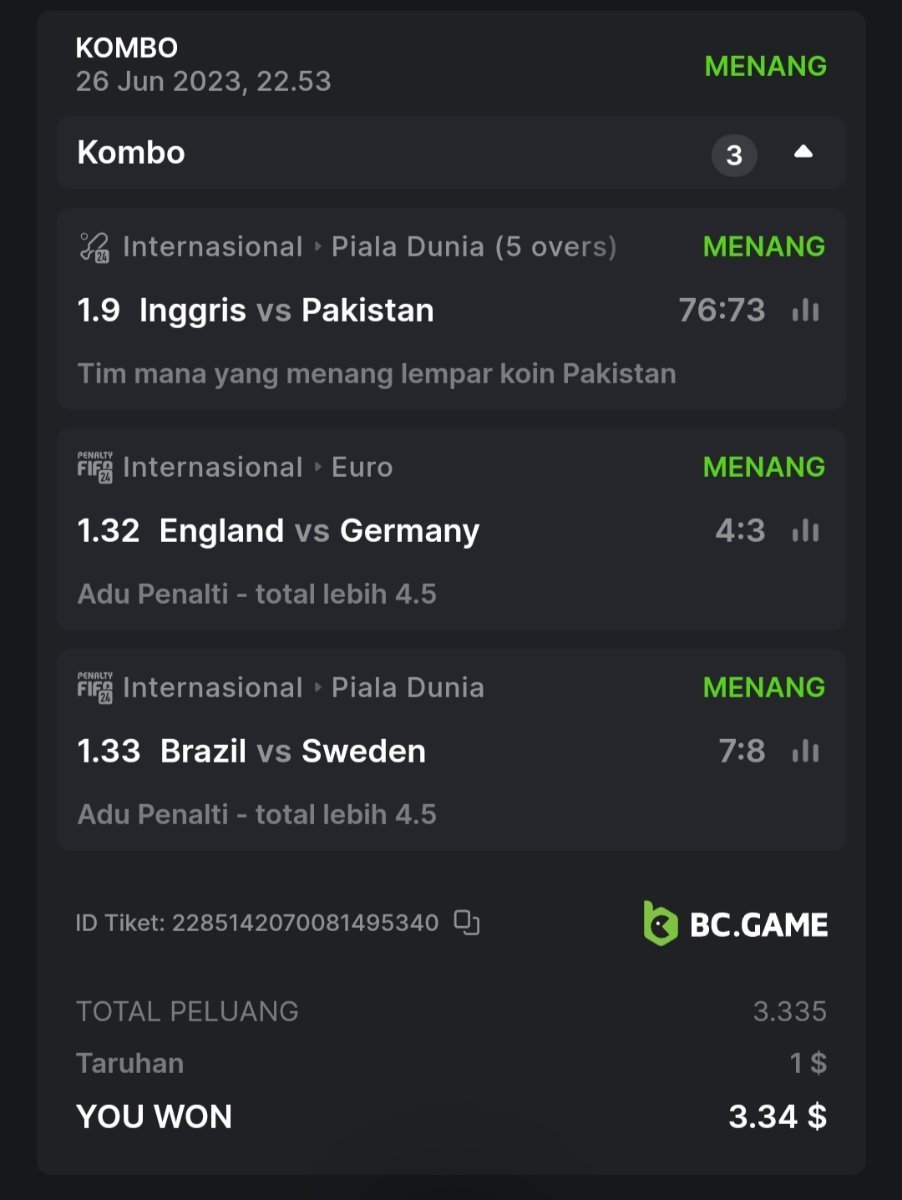
Task: Select the Piala Dunia (5 overs) league
Action: coord(473,247)
